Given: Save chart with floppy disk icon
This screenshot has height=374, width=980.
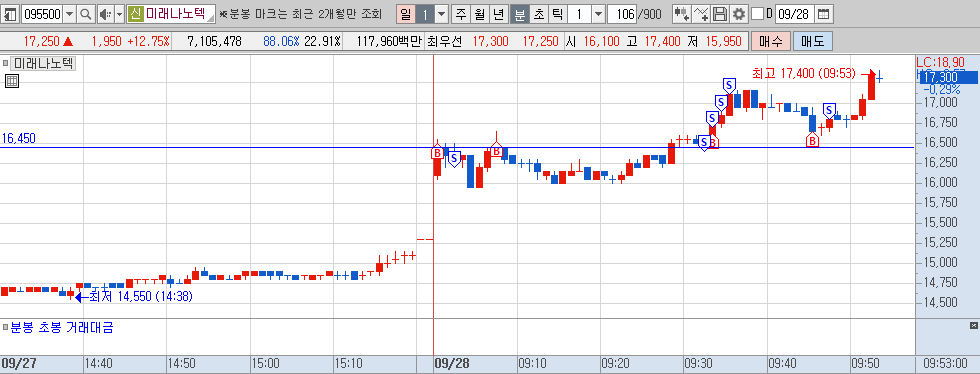Looking at the screenshot, I should click(x=720, y=14).
